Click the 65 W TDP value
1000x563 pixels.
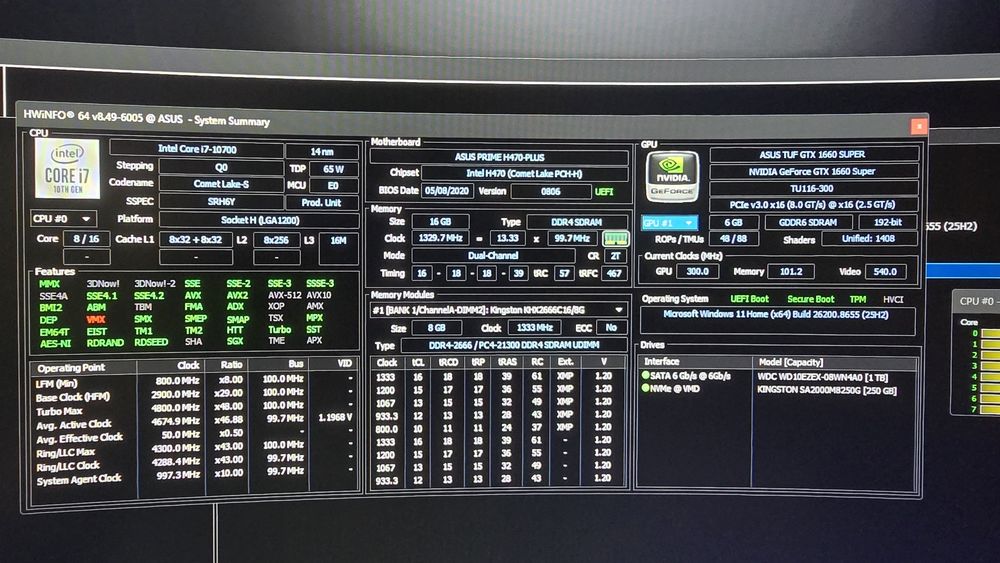pyautogui.click(x=333, y=170)
